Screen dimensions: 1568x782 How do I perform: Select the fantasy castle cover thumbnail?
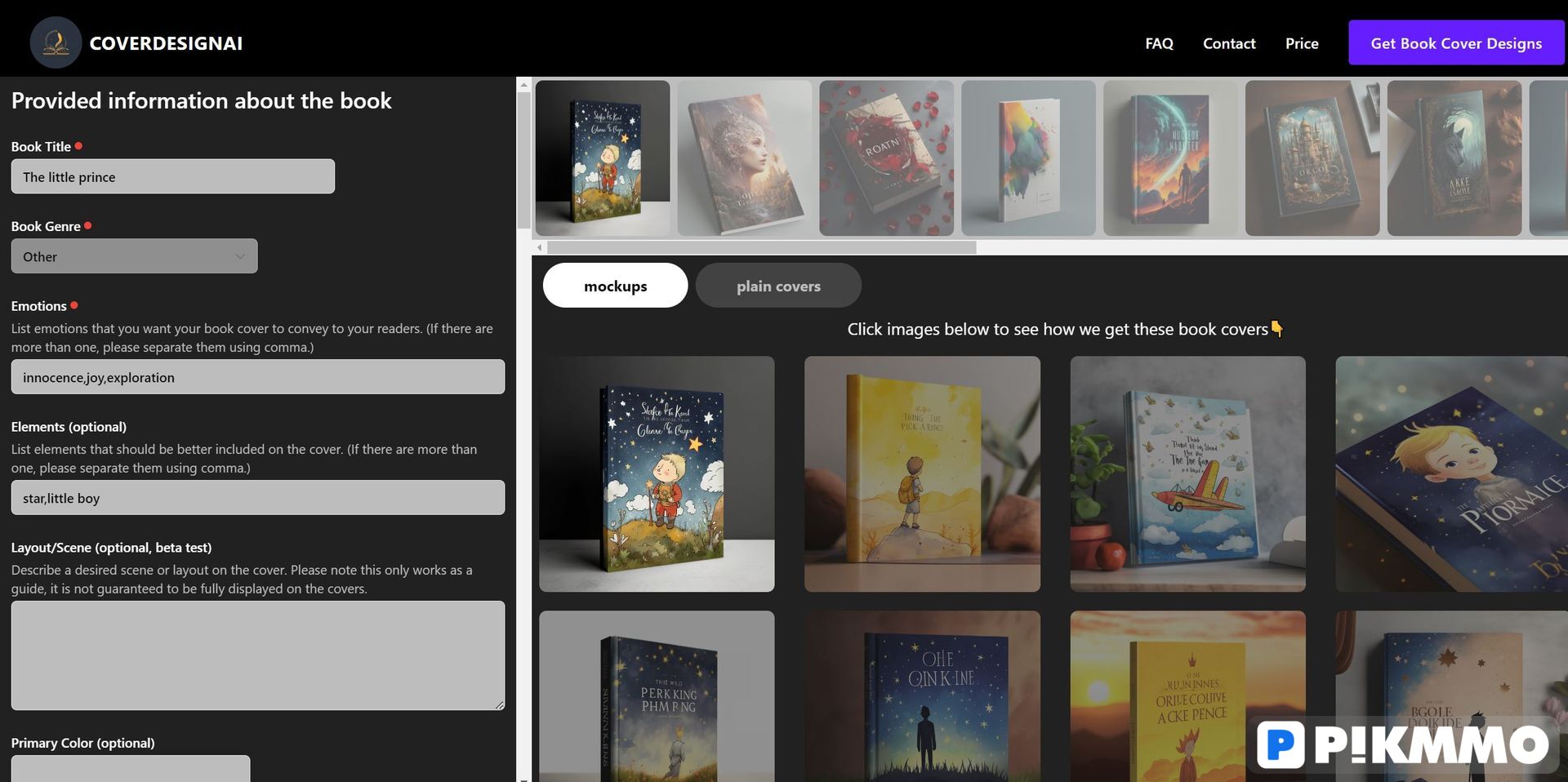click(x=1312, y=158)
